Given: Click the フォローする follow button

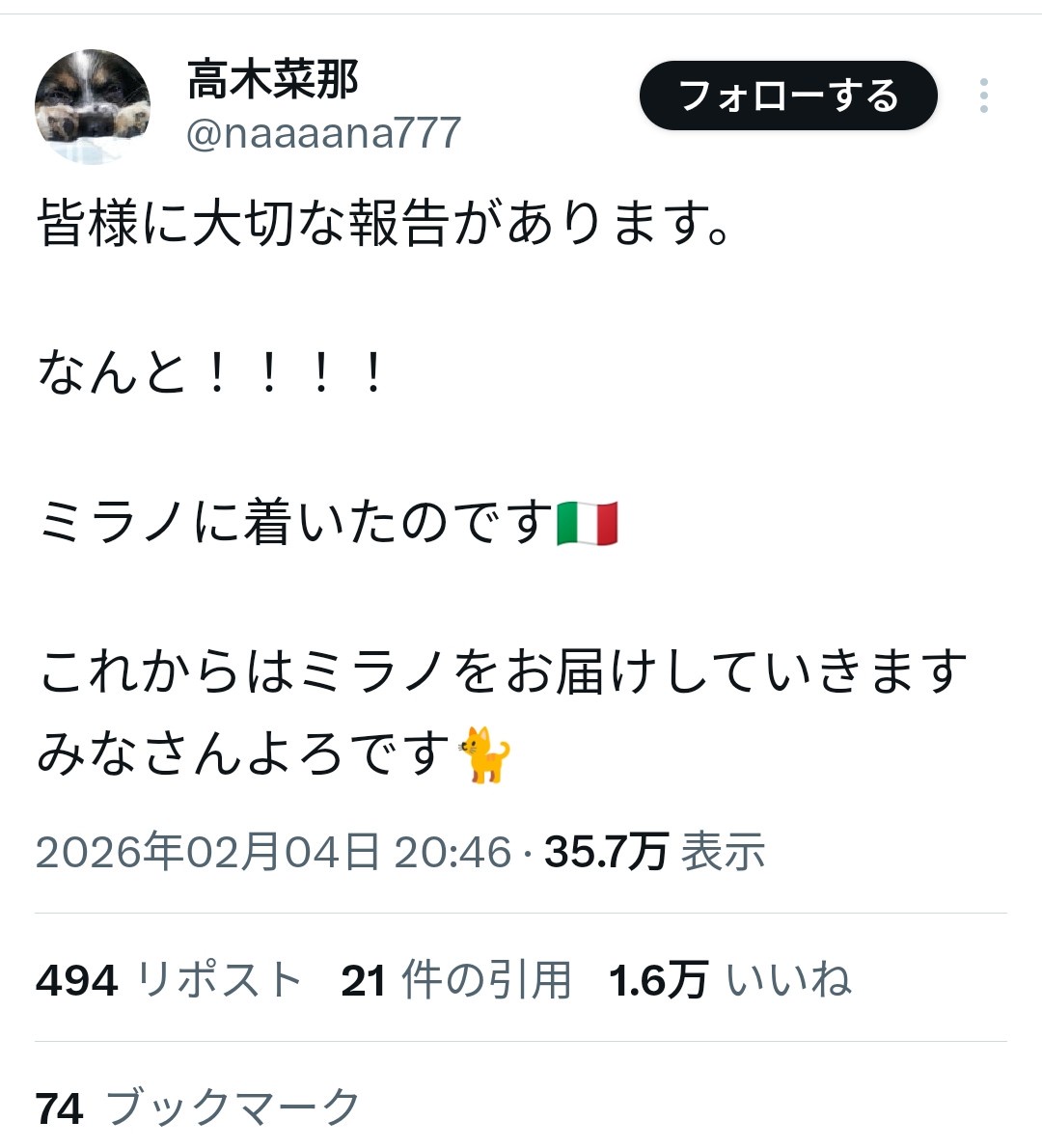Looking at the screenshot, I should coord(788,96).
